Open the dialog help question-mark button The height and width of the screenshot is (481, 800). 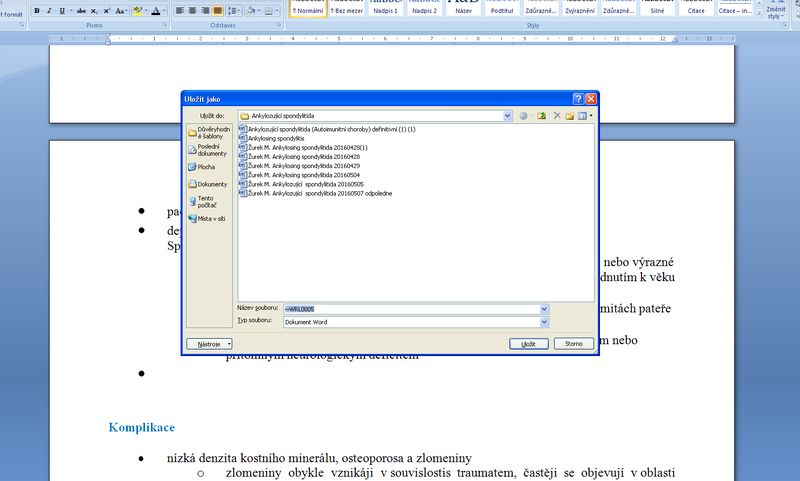pos(578,99)
